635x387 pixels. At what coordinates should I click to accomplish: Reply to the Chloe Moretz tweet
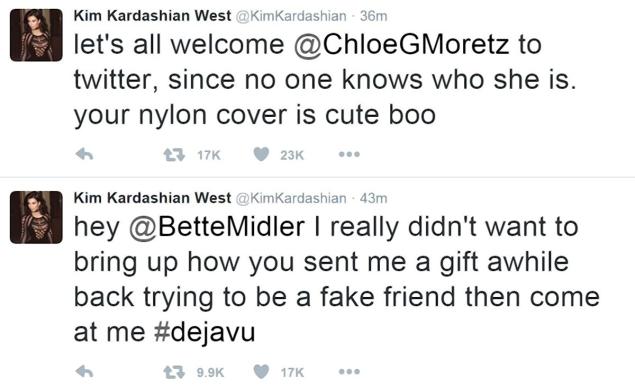(x=85, y=154)
